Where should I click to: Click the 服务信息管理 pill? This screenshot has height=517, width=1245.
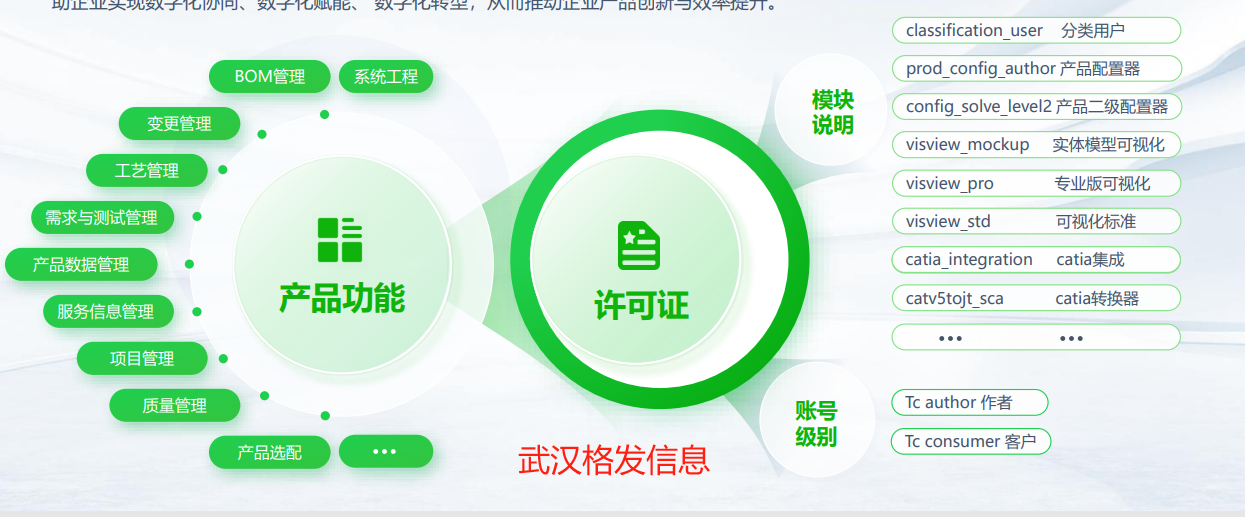[x=108, y=311]
